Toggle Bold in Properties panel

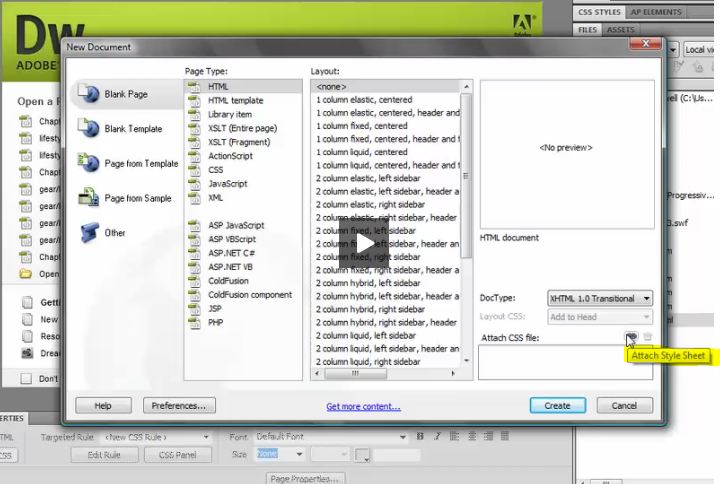[x=420, y=436]
